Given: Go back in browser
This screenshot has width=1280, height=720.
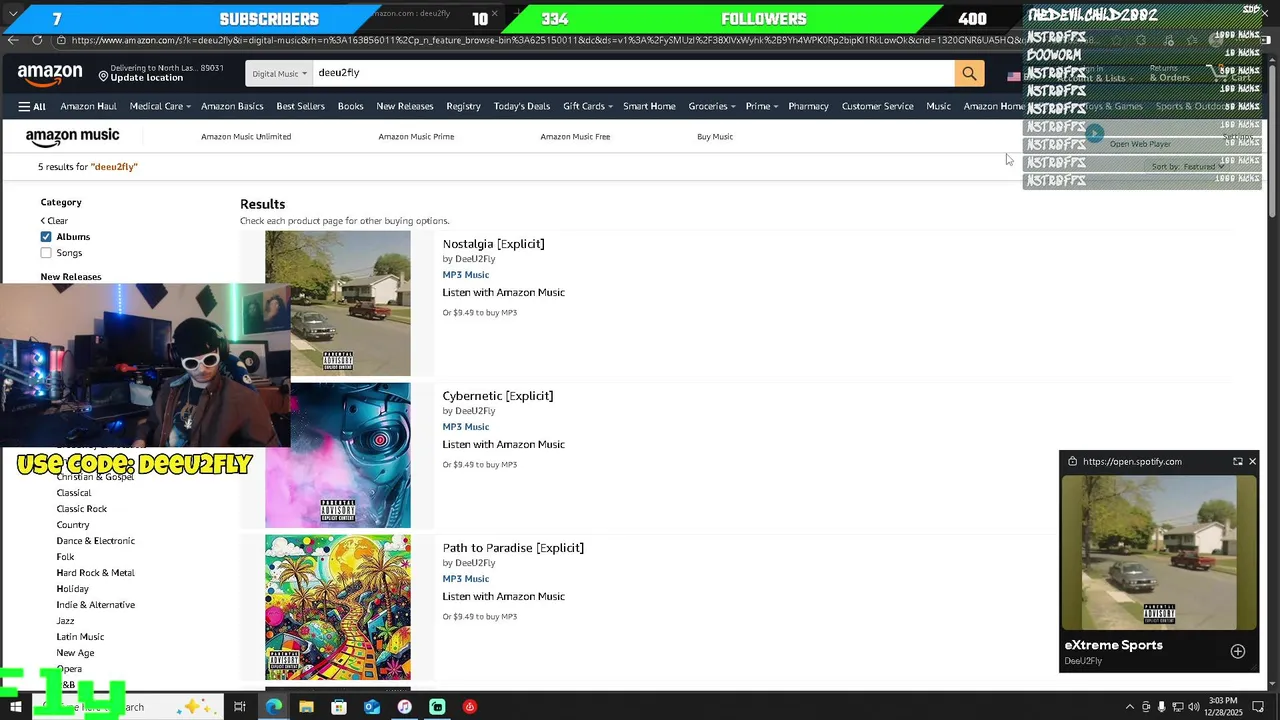Looking at the screenshot, I should tap(12, 40).
